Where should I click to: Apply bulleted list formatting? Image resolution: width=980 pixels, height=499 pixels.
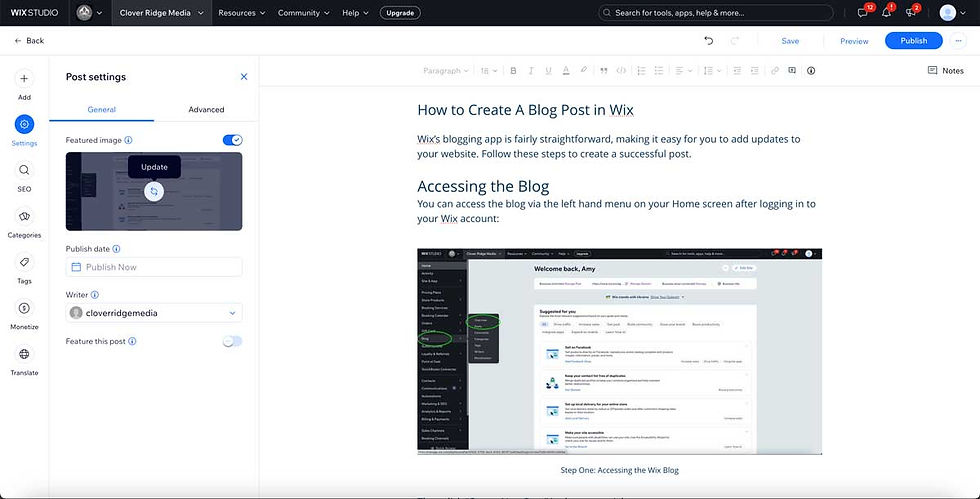tap(659, 71)
